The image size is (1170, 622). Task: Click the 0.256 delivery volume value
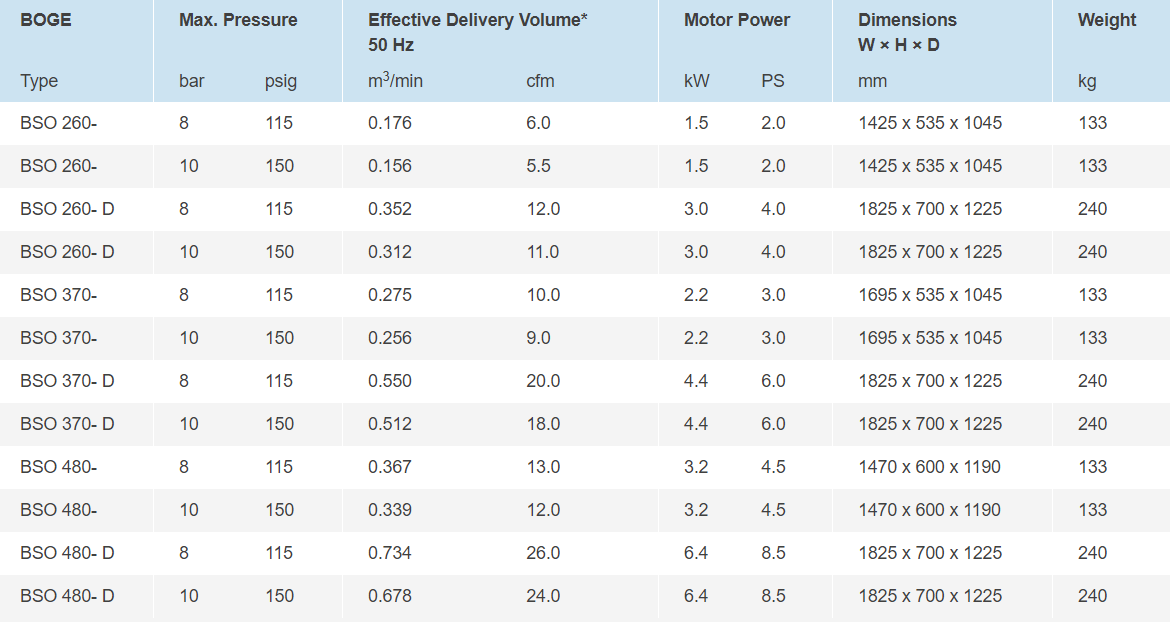tap(390, 338)
